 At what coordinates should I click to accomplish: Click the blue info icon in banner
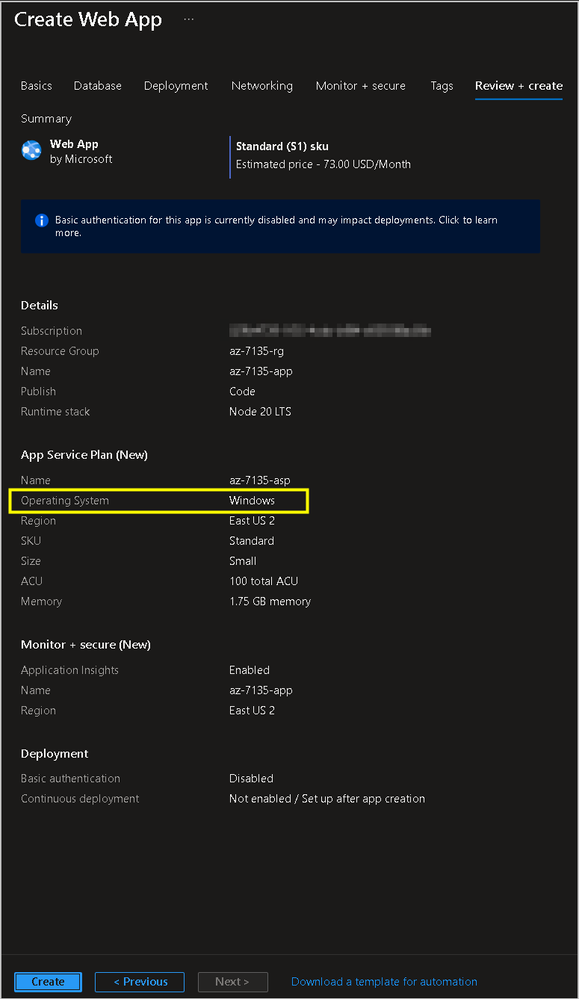pyautogui.click(x=41, y=220)
